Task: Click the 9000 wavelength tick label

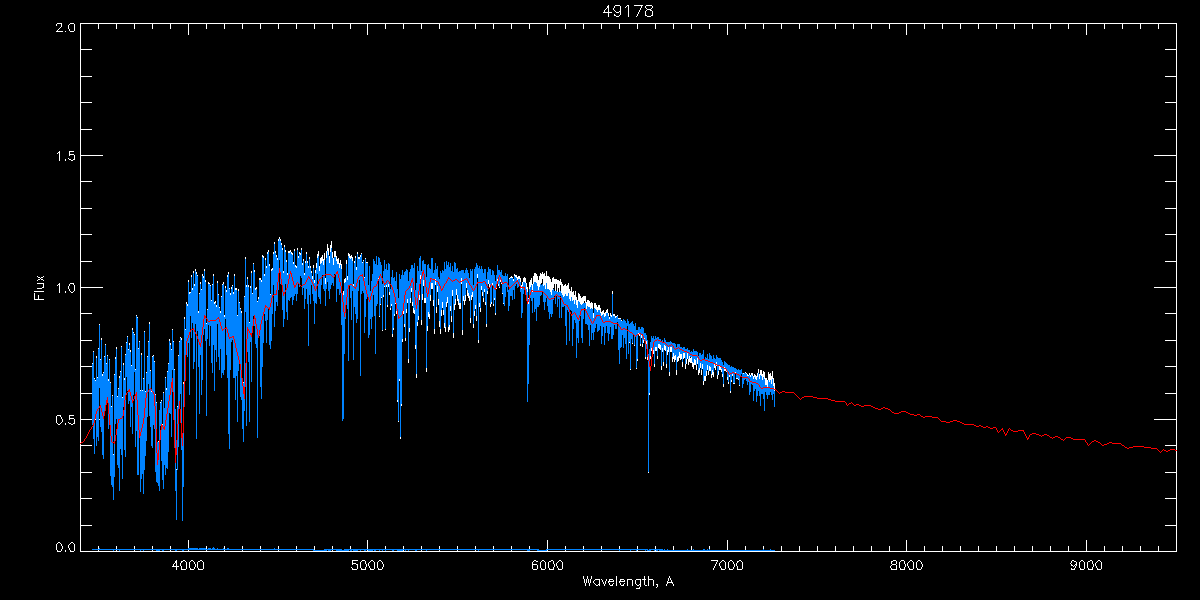Action: [1086, 565]
